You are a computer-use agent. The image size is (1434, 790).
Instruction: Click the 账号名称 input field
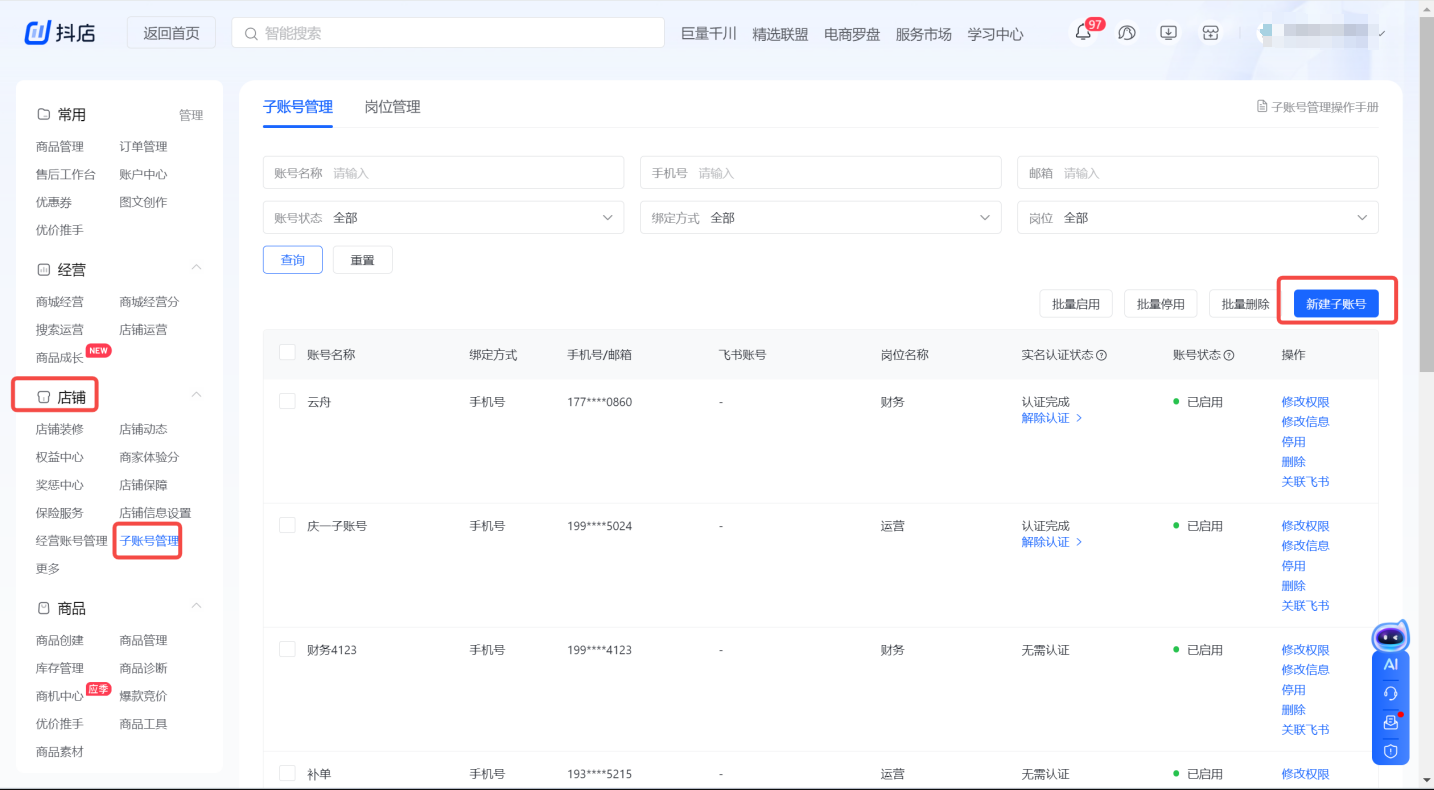click(443, 172)
